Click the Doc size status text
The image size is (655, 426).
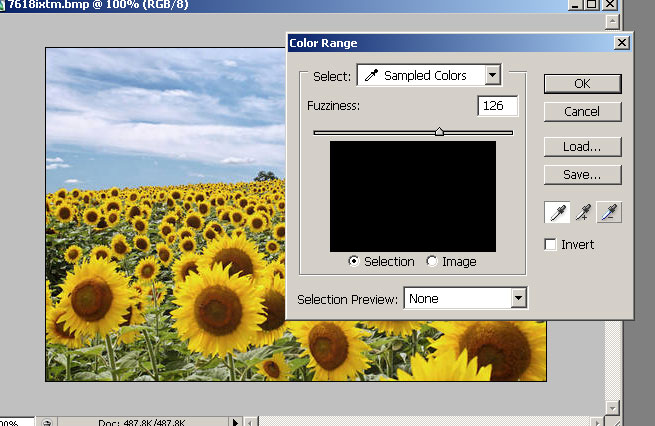(141, 422)
